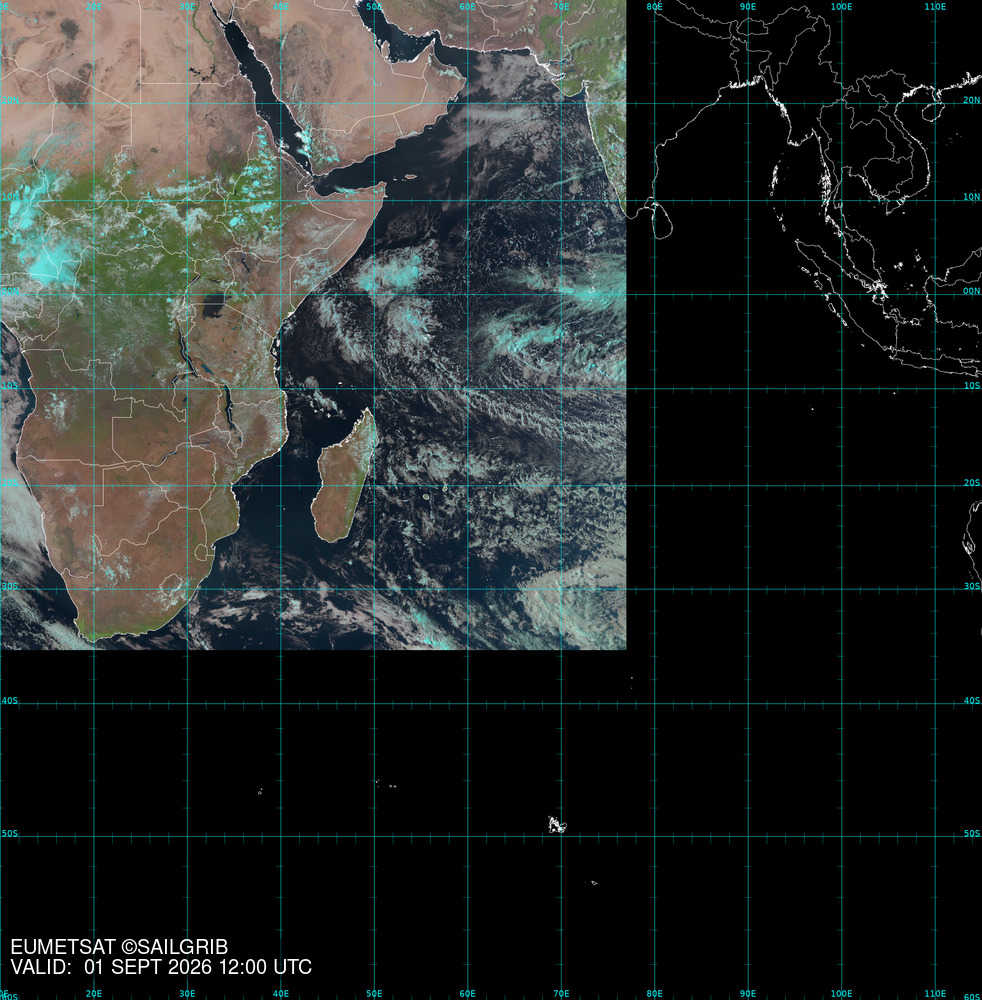Select the 80E longitude label at top

coord(654,6)
